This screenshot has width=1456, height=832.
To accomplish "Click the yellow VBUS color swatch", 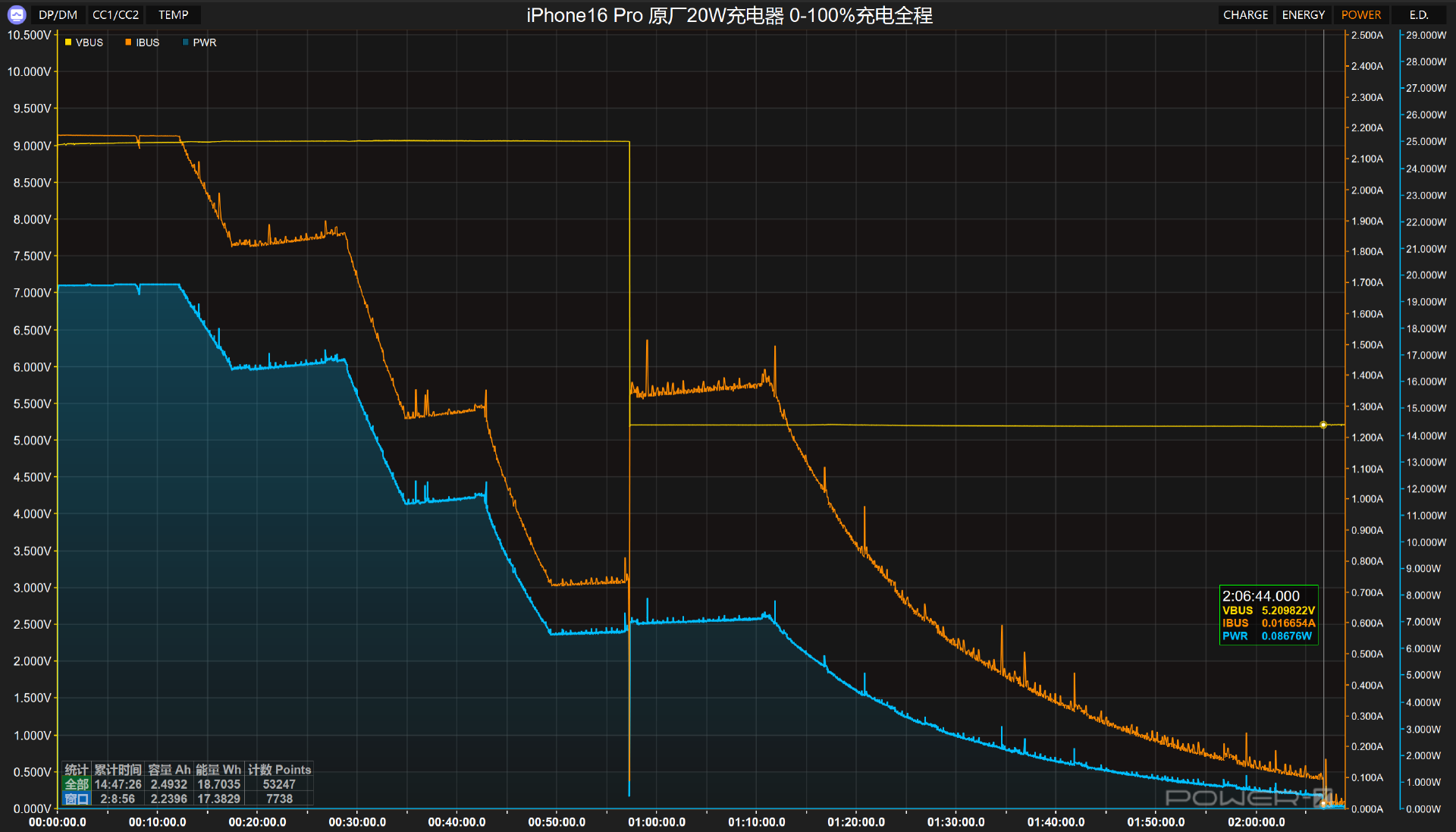I will (x=68, y=42).
